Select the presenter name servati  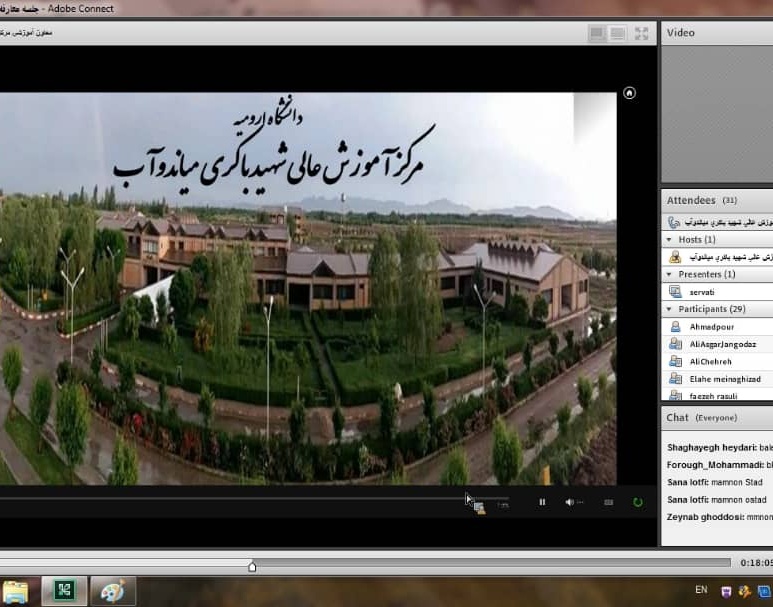(x=702, y=292)
